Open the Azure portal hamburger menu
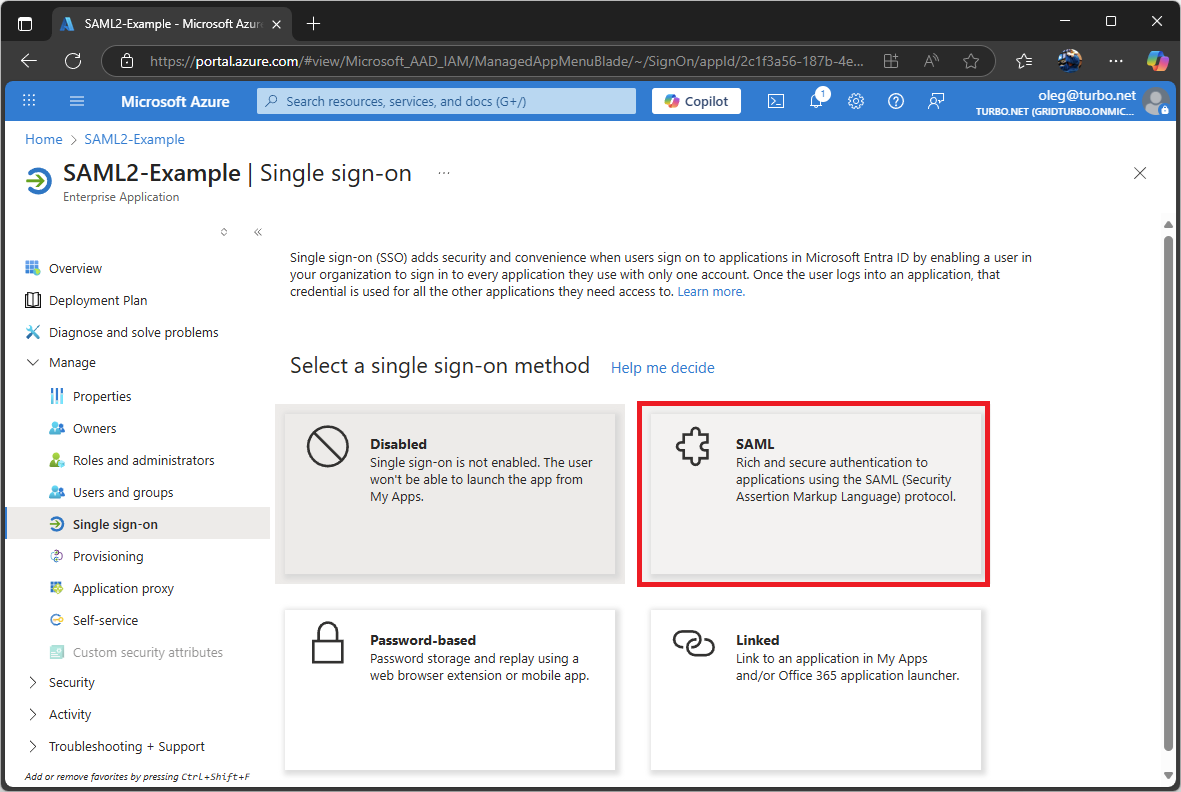Image resolution: width=1181 pixels, height=792 pixels. 77,100
